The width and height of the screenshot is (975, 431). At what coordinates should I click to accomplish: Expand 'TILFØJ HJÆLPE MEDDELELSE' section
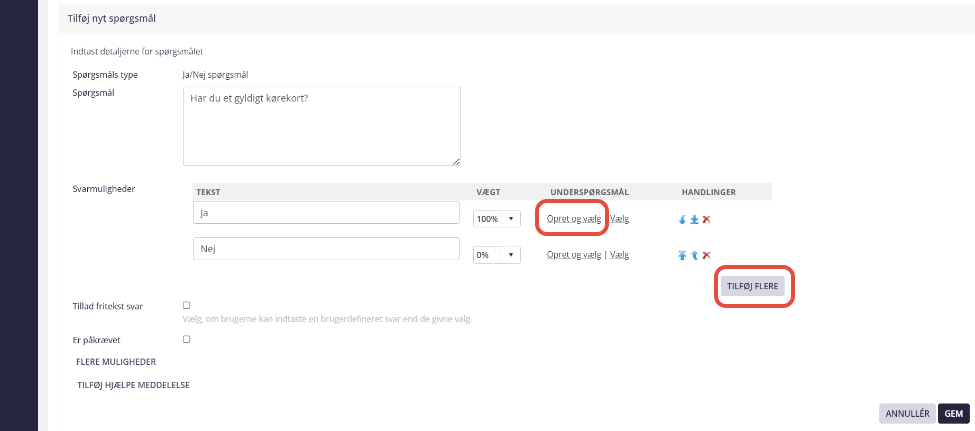(x=133, y=386)
